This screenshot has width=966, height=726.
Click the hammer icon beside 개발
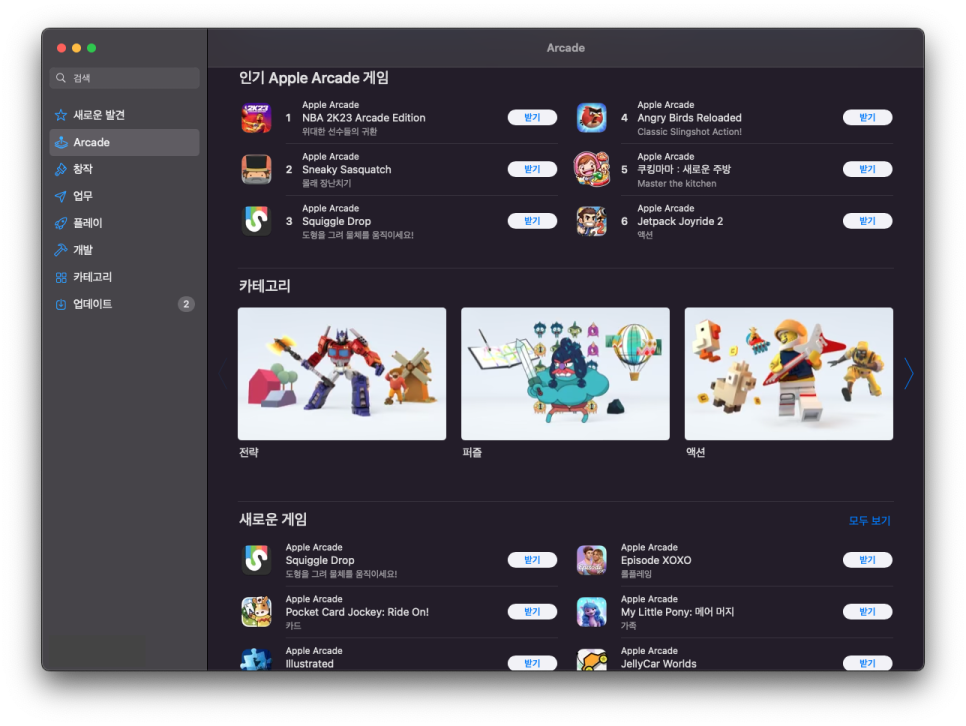[x=61, y=250]
